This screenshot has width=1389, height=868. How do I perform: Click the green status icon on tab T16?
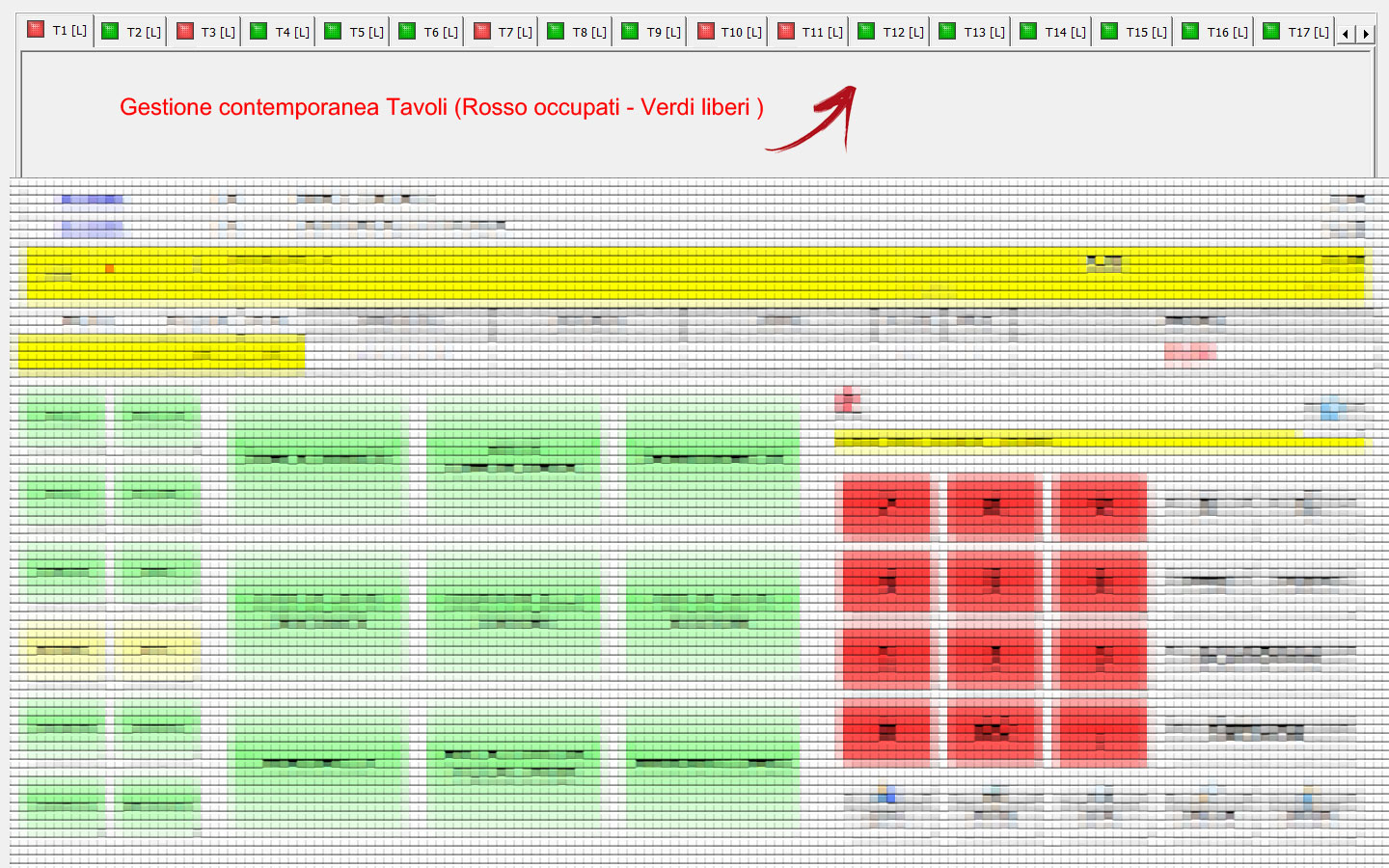(x=1190, y=31)
